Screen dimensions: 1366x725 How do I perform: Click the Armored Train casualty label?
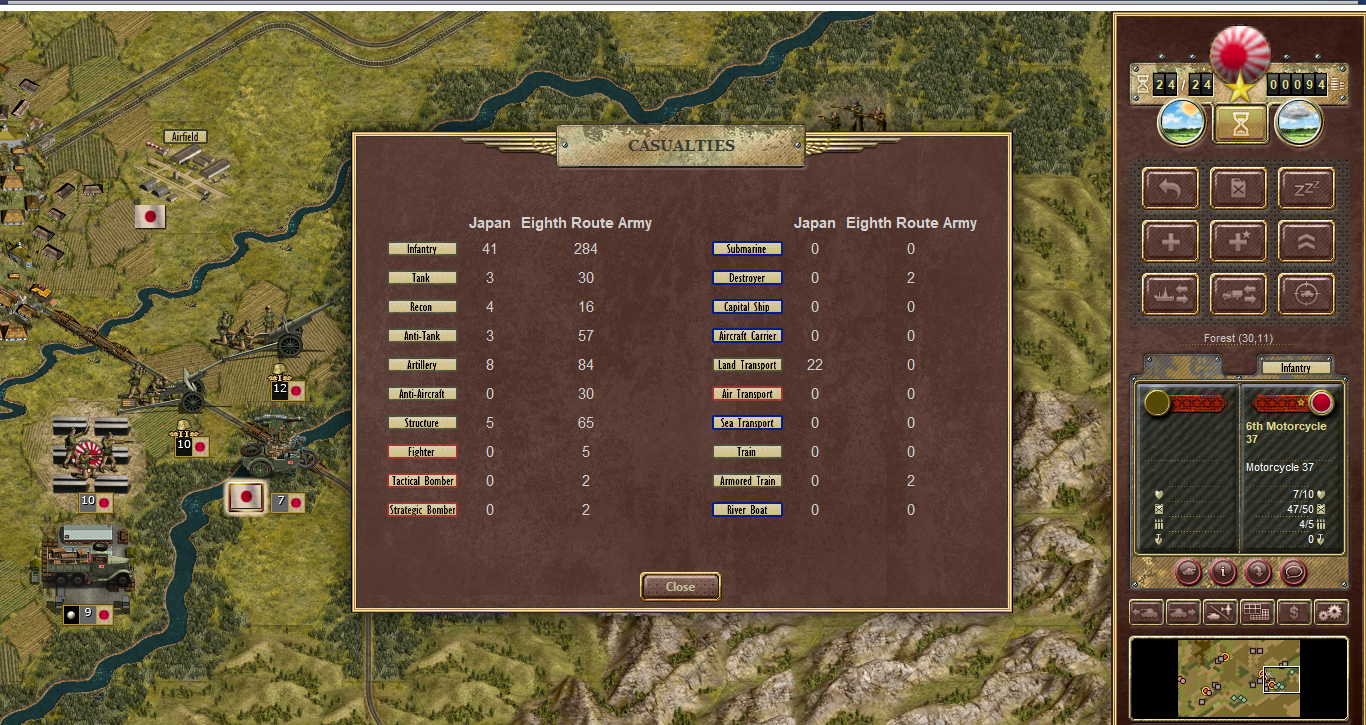pyautogui.click(x=747, y=481)
